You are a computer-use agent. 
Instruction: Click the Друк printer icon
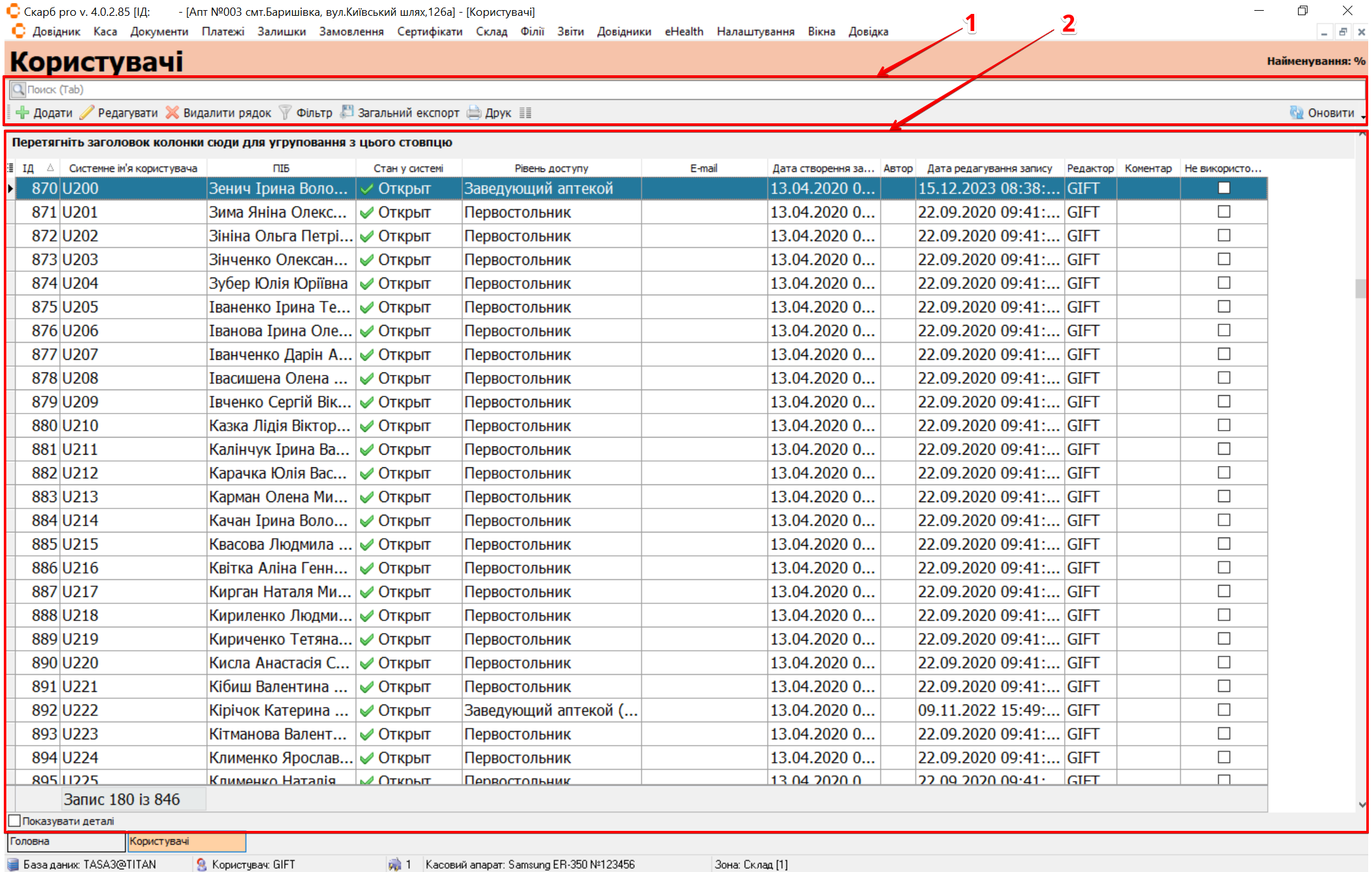point(474,113)
